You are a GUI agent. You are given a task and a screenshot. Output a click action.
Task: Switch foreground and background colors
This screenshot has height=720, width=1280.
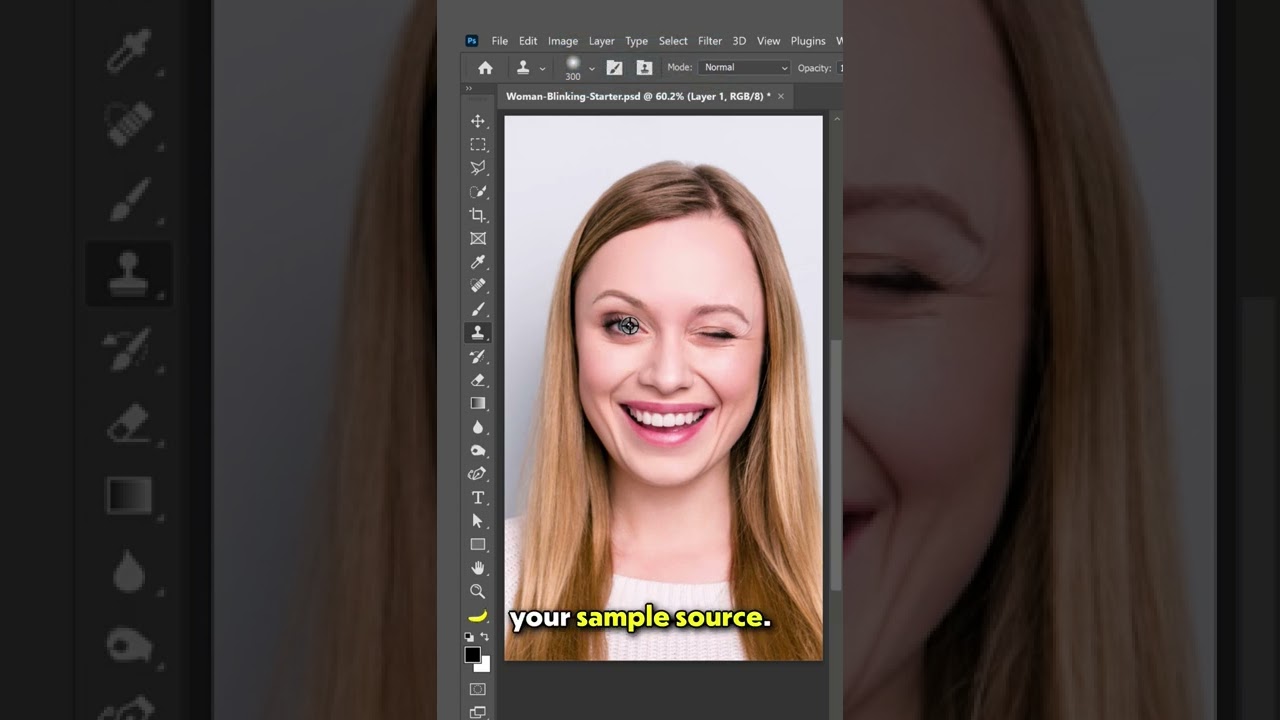pyautogui.click(x=485, y=636)
